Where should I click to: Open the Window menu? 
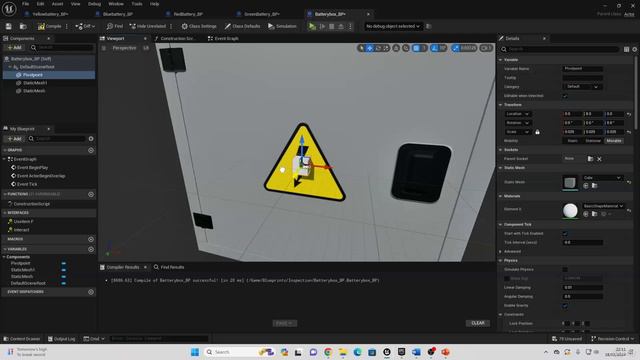click(x=116, y=4)
